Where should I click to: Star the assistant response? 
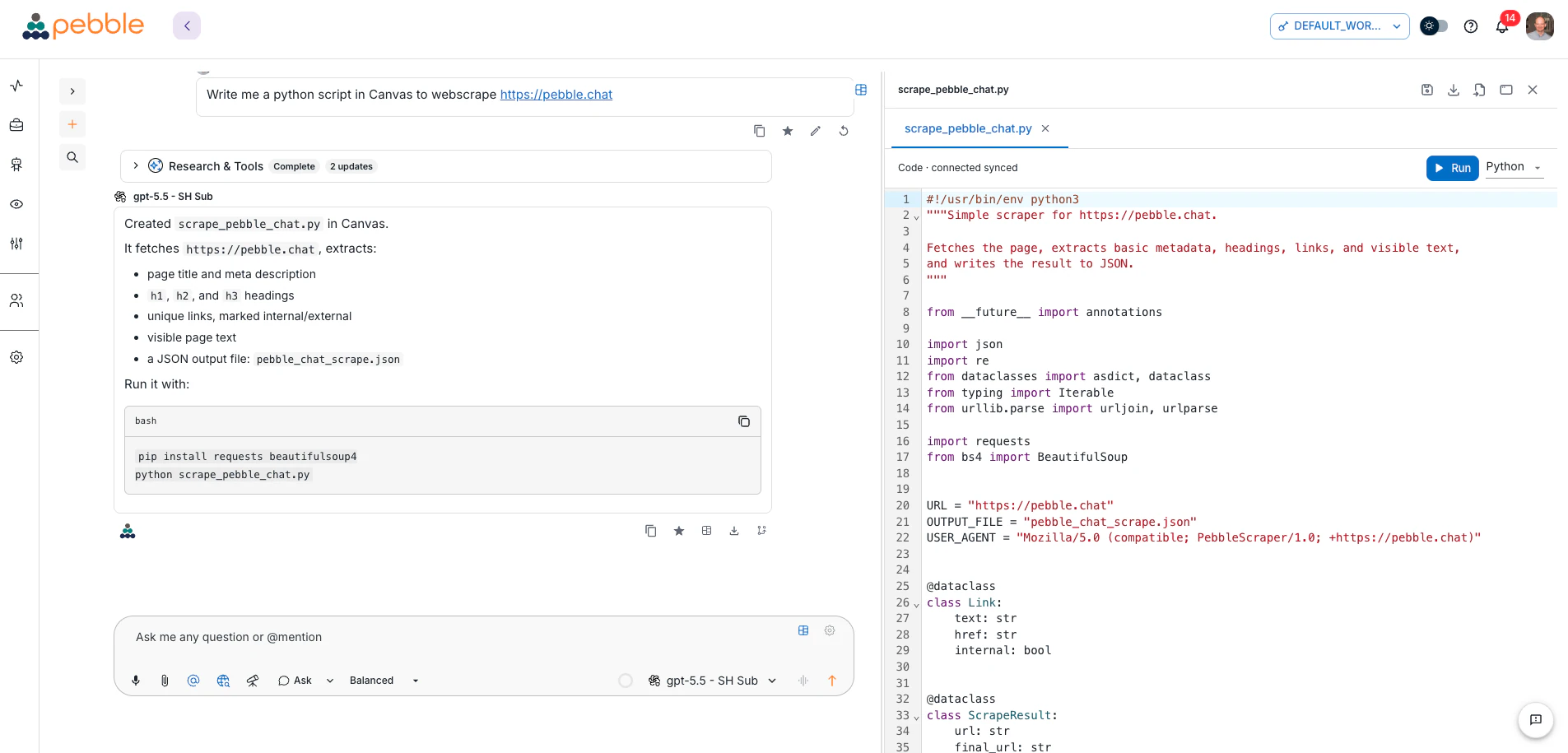[679, 531]
